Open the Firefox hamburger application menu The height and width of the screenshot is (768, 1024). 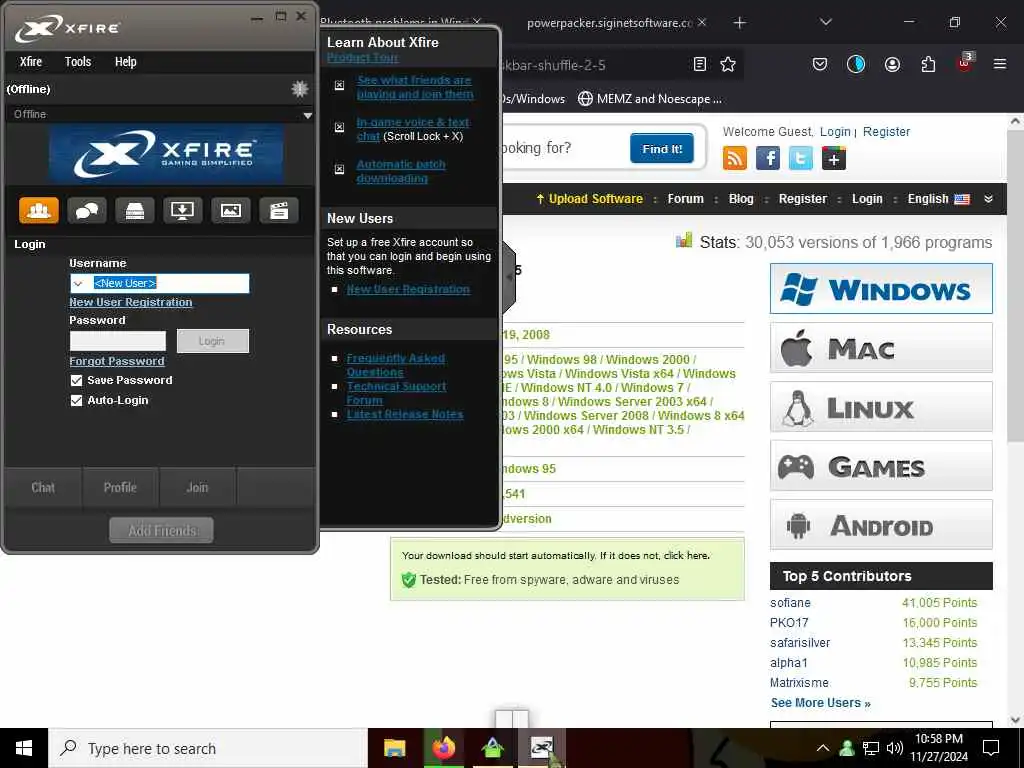1000,64
